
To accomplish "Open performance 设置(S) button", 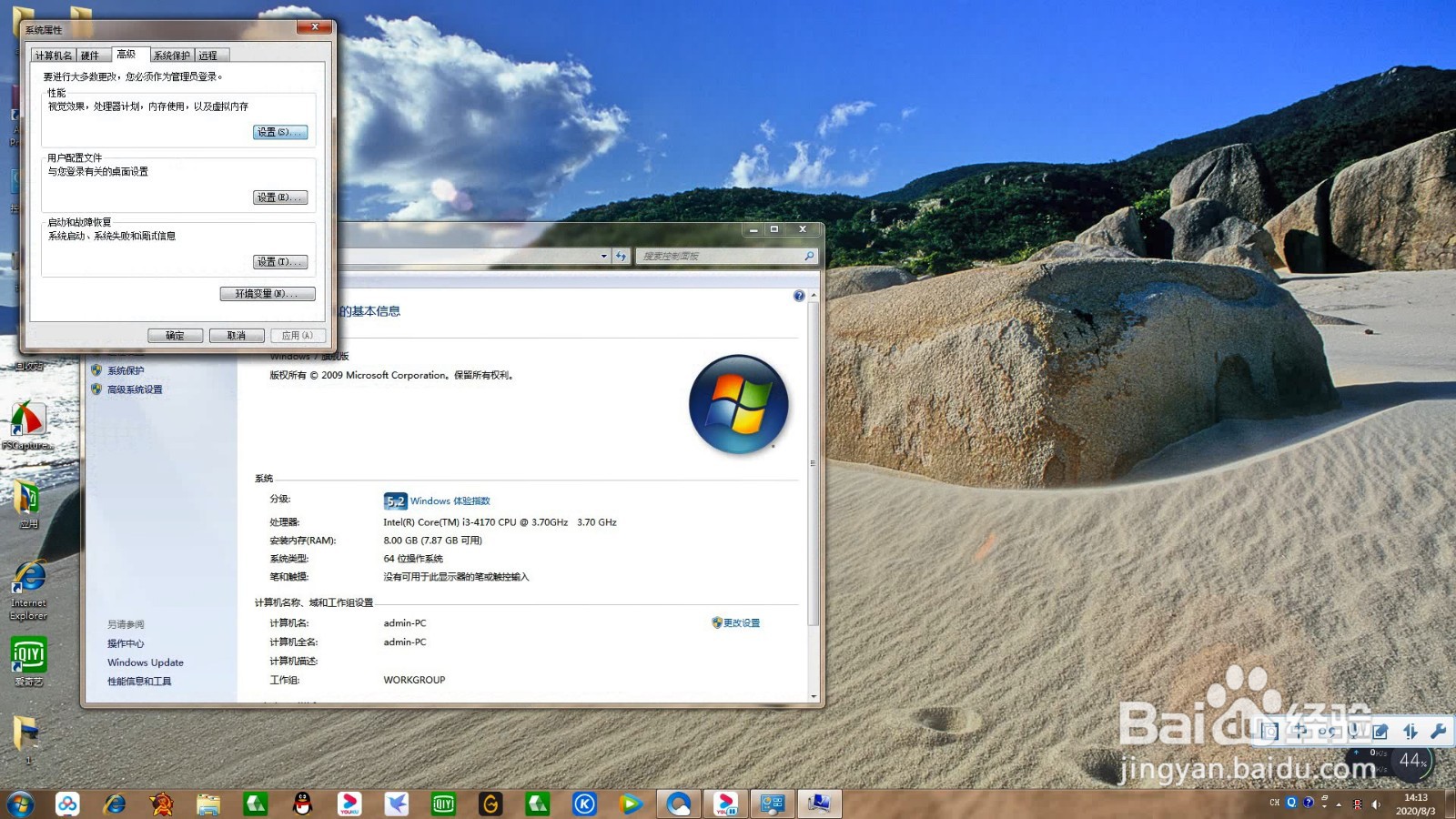I will pyautogui.click(x=280, y=132).
